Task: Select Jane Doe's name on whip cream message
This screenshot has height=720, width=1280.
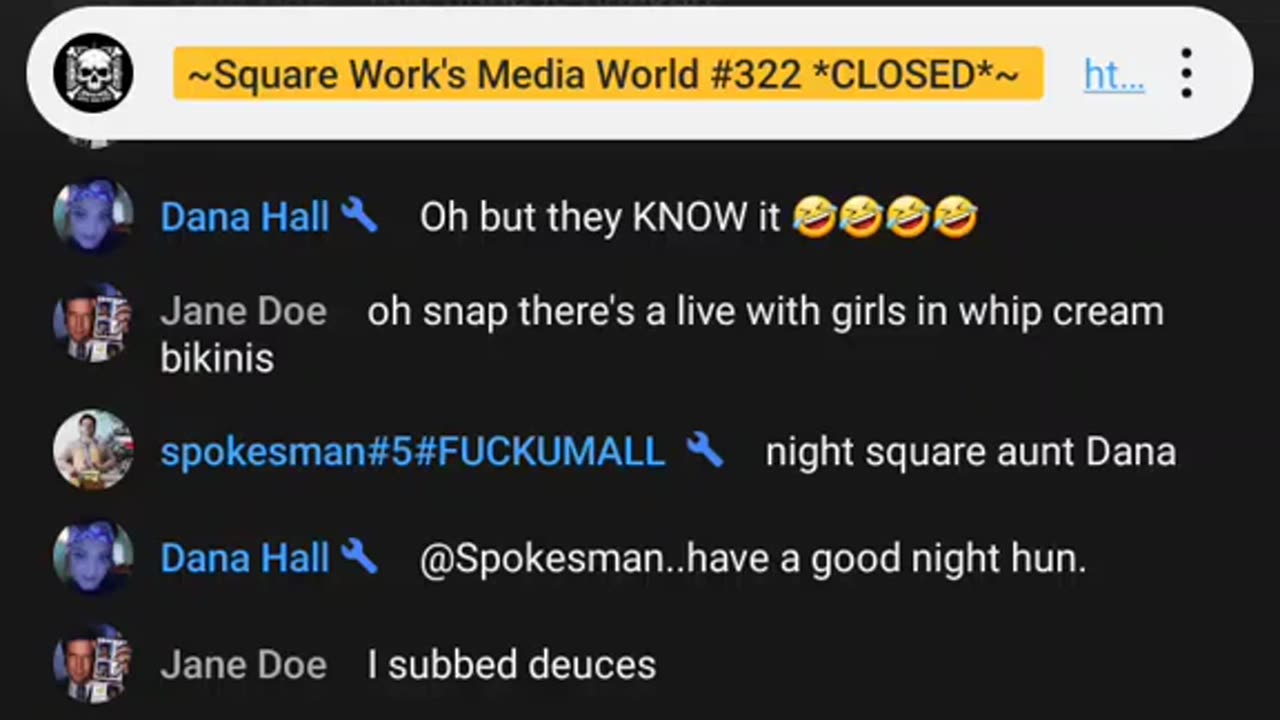Action: click(x=244, y=312)
